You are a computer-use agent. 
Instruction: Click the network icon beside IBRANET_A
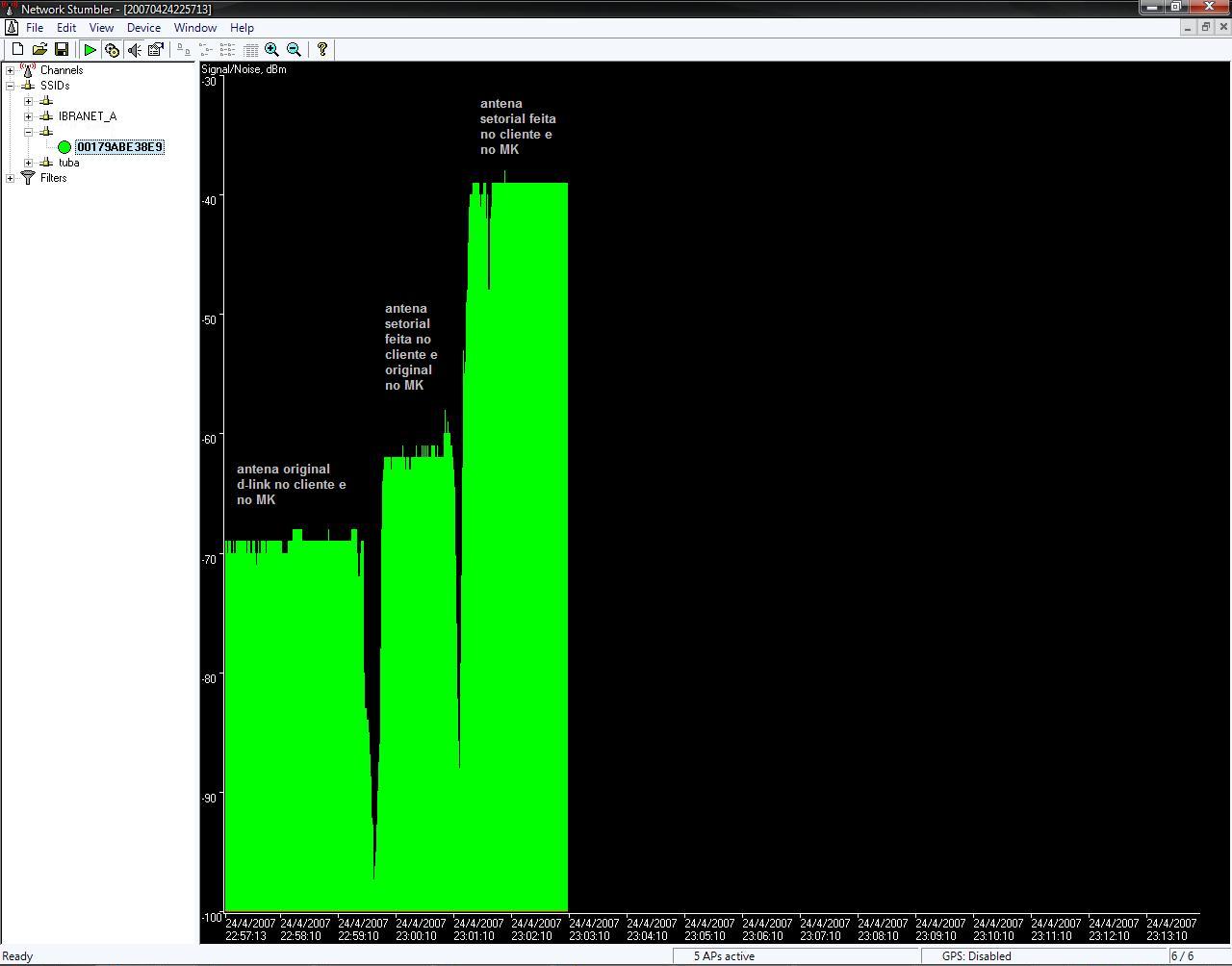[46, 115]
